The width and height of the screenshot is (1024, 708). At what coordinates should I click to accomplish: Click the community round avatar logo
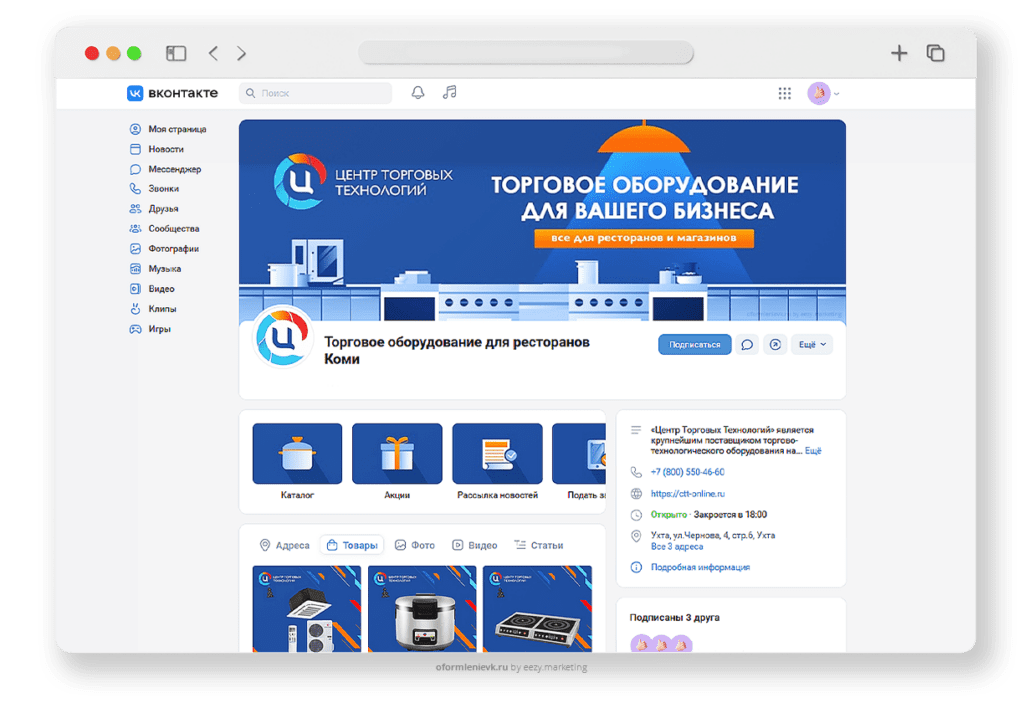282,338
